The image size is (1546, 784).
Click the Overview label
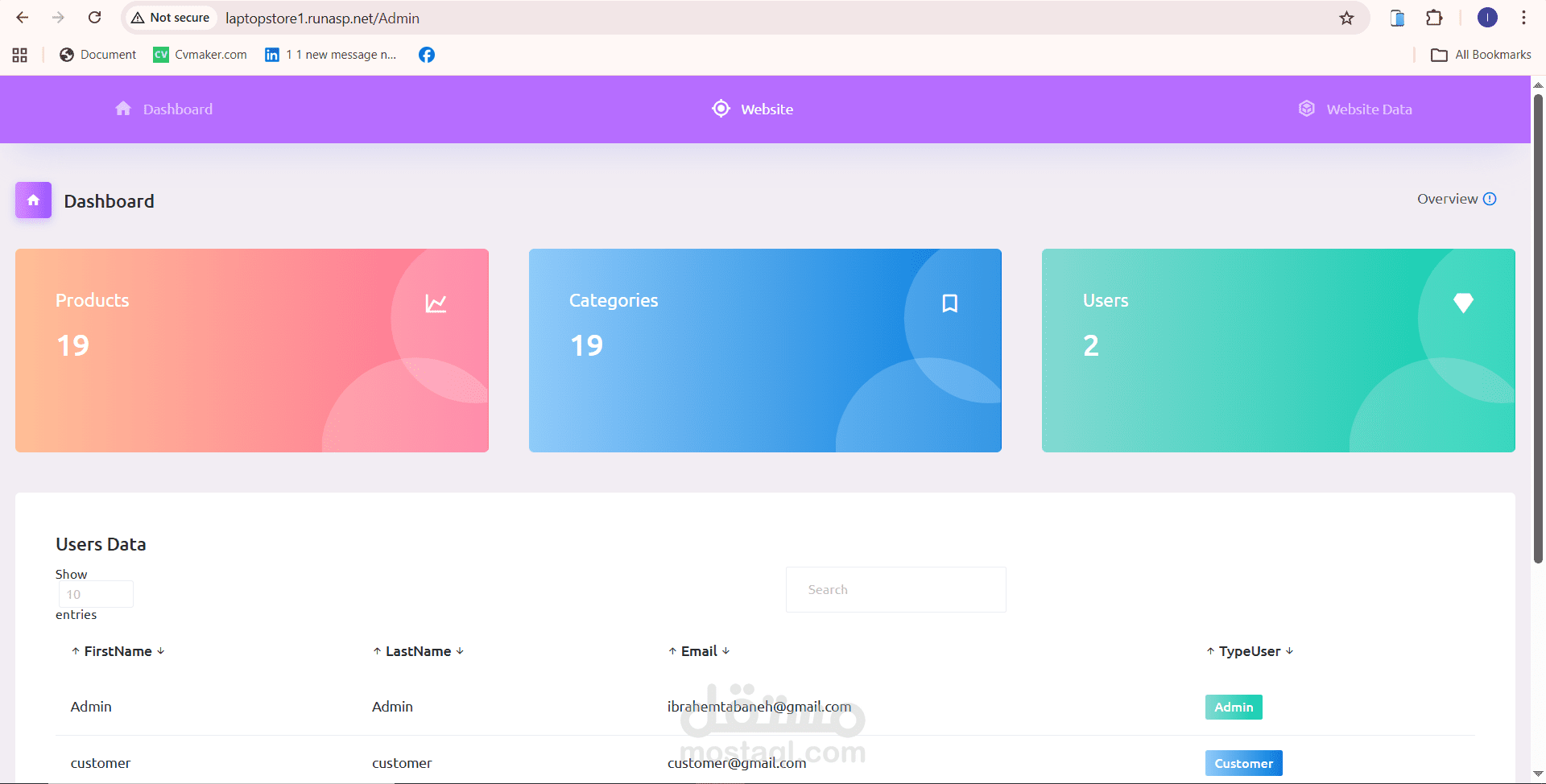[x=1447, y=199]
